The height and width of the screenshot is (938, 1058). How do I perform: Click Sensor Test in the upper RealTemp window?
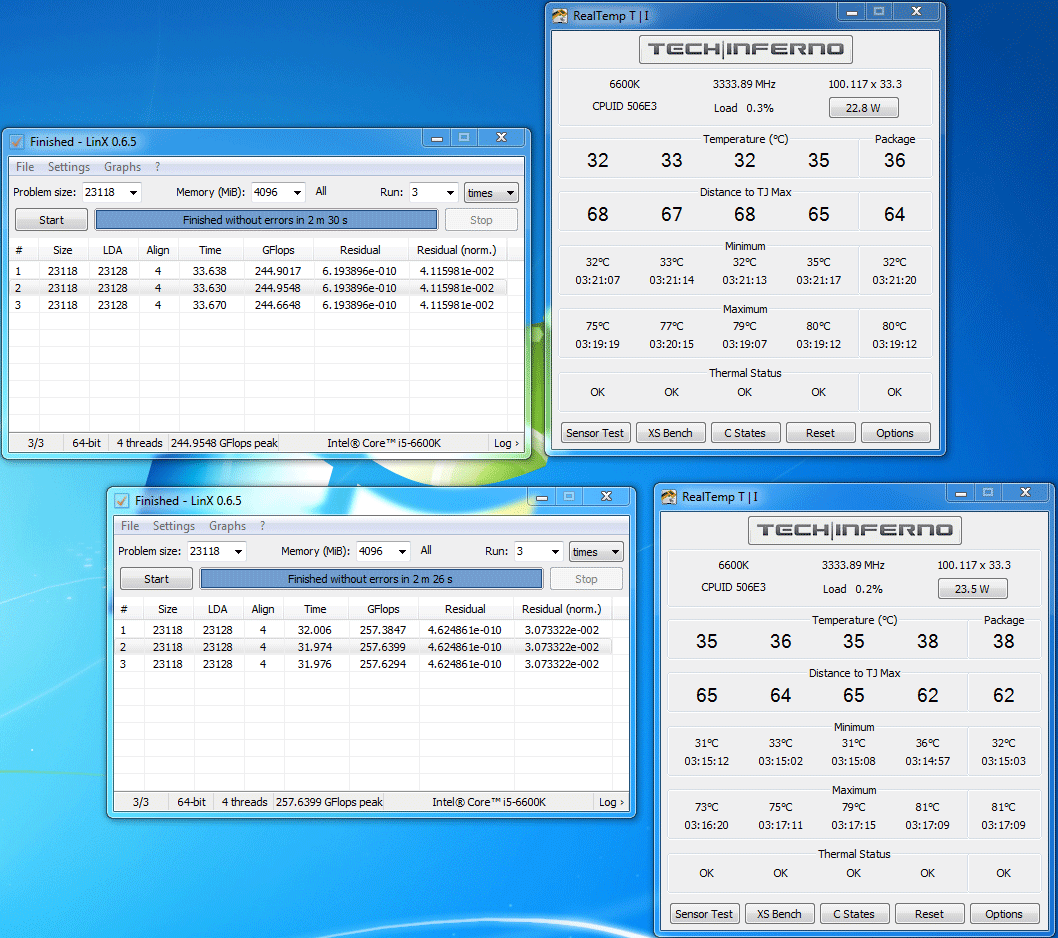(x=595, y=433)
